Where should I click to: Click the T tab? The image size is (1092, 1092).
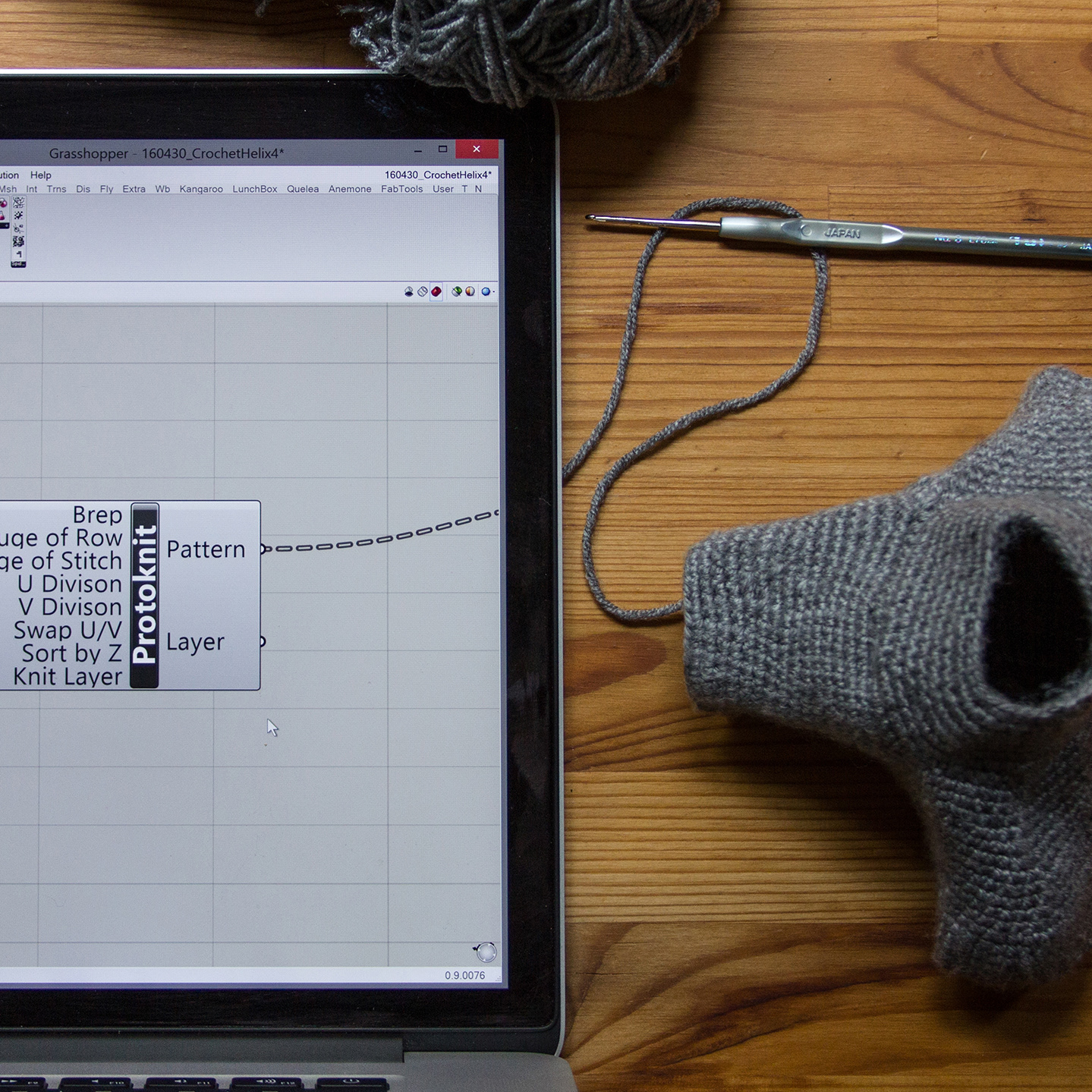(464, 189)
